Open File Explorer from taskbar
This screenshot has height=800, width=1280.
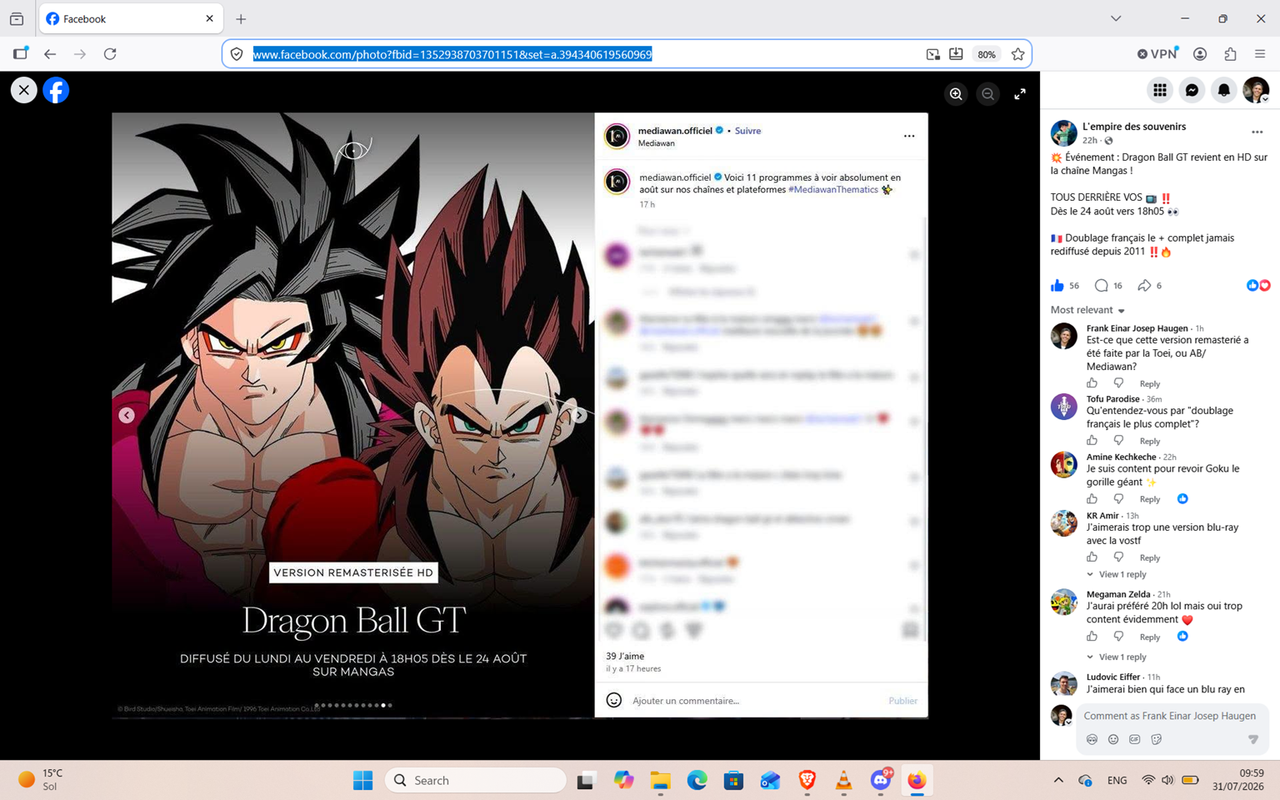pyautogui.click(x=660, y=780)
